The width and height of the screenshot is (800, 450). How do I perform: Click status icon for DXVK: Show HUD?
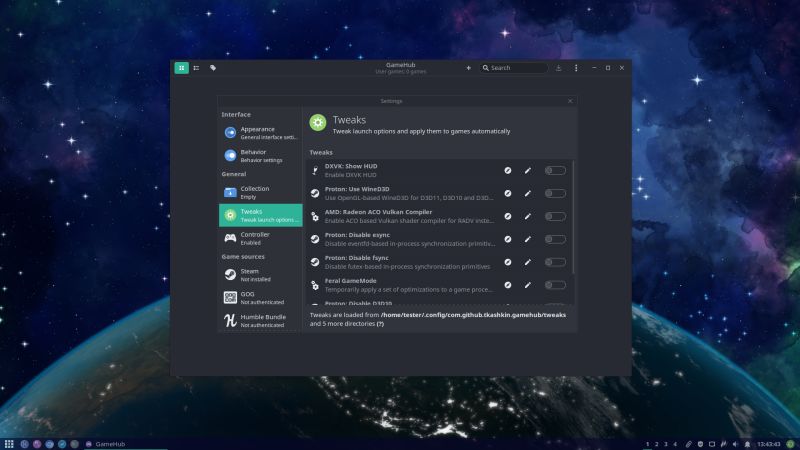(508, 170)
